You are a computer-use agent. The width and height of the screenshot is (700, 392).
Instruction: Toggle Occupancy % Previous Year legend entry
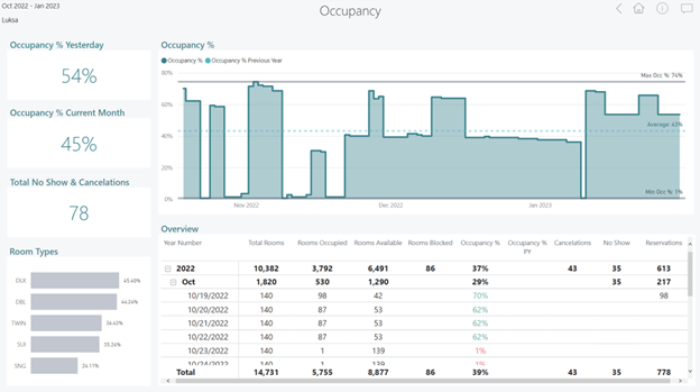coord(244,61)
